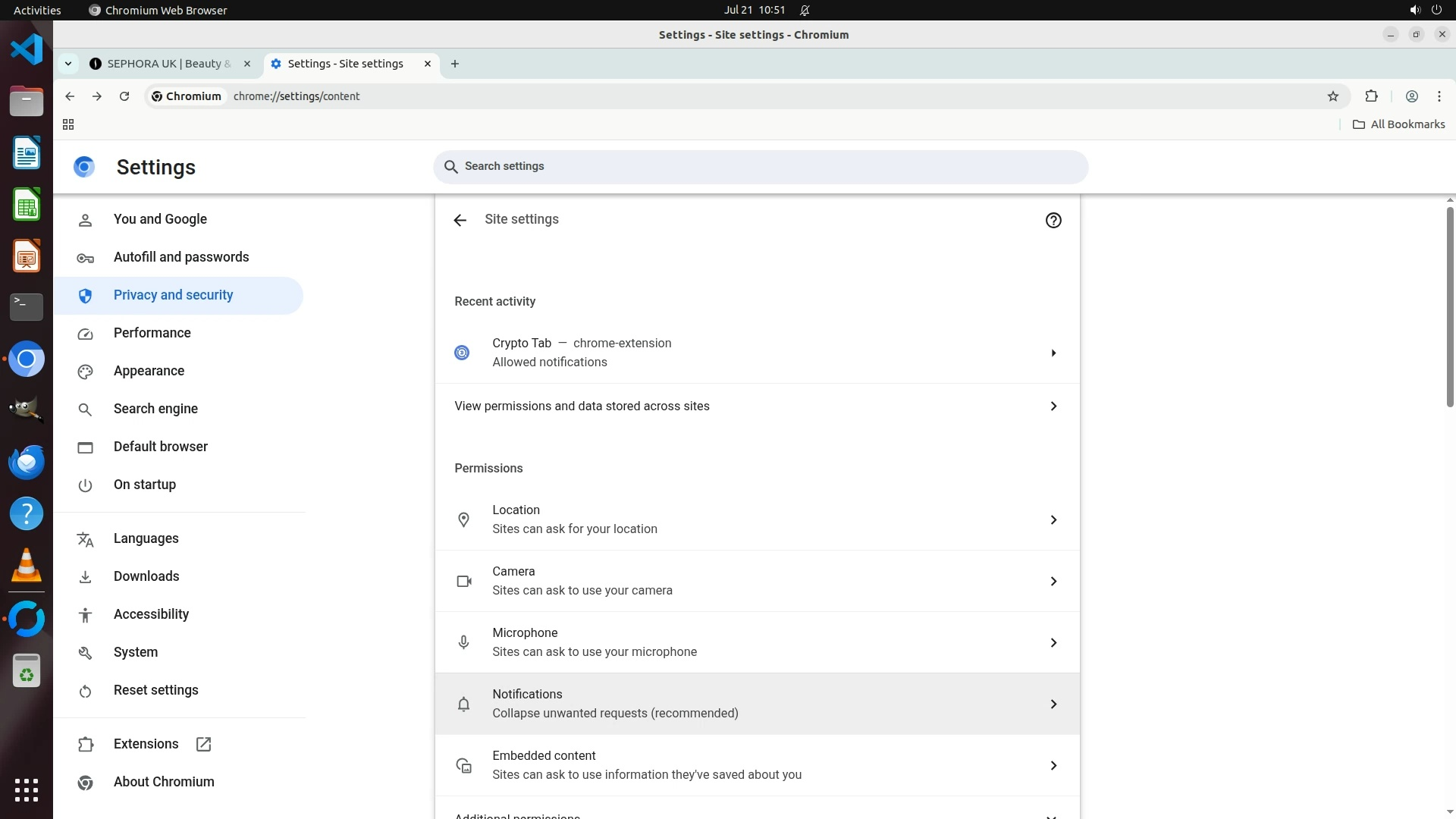The height and width of the screenshot is (819, 1456).
Task: Open Microphone permission settings
Action: click(x=756, y=642)
